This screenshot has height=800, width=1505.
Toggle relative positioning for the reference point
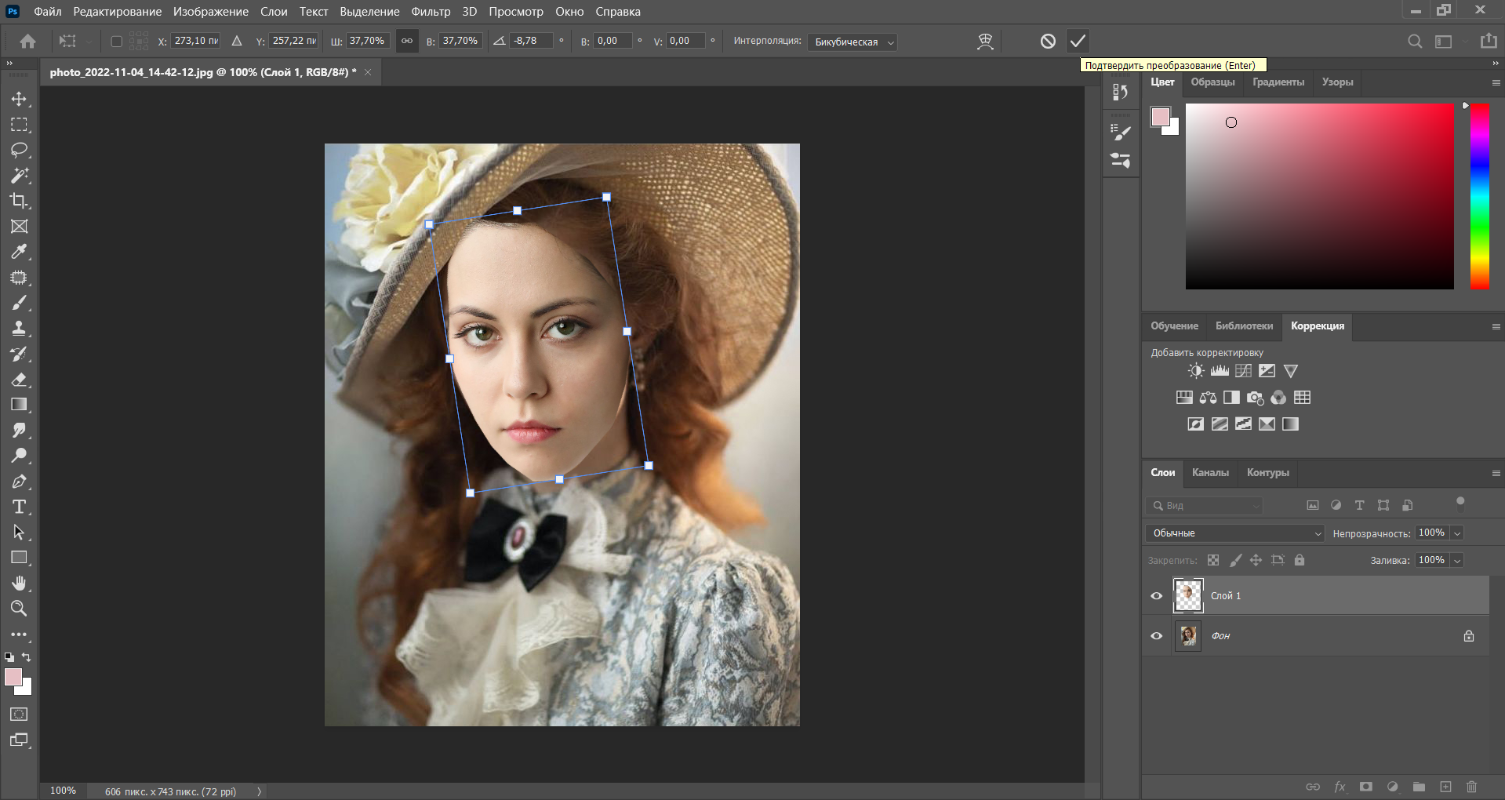click(237, 41)
